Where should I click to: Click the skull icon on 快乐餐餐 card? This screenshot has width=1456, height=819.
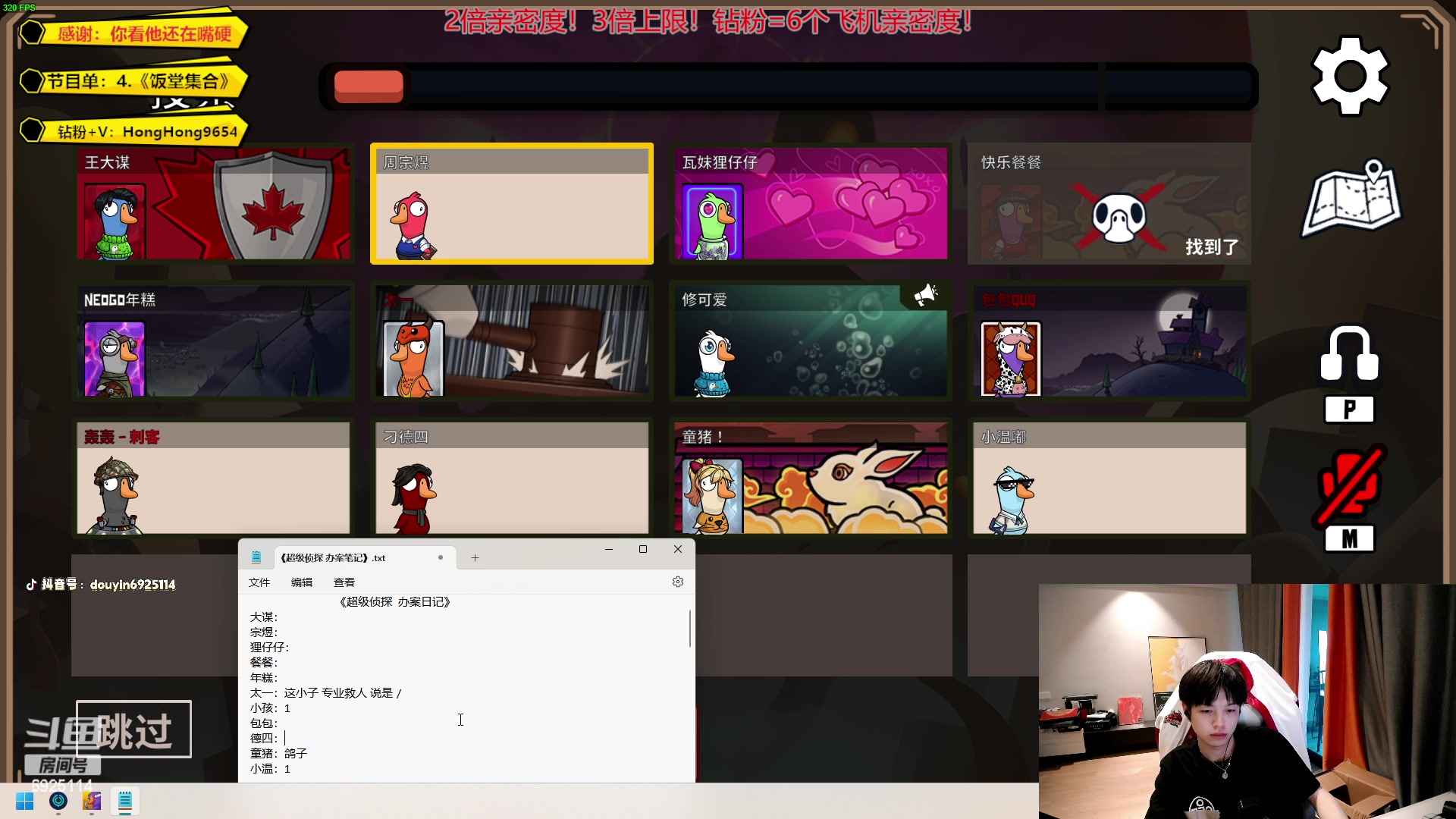point(1118,217)
